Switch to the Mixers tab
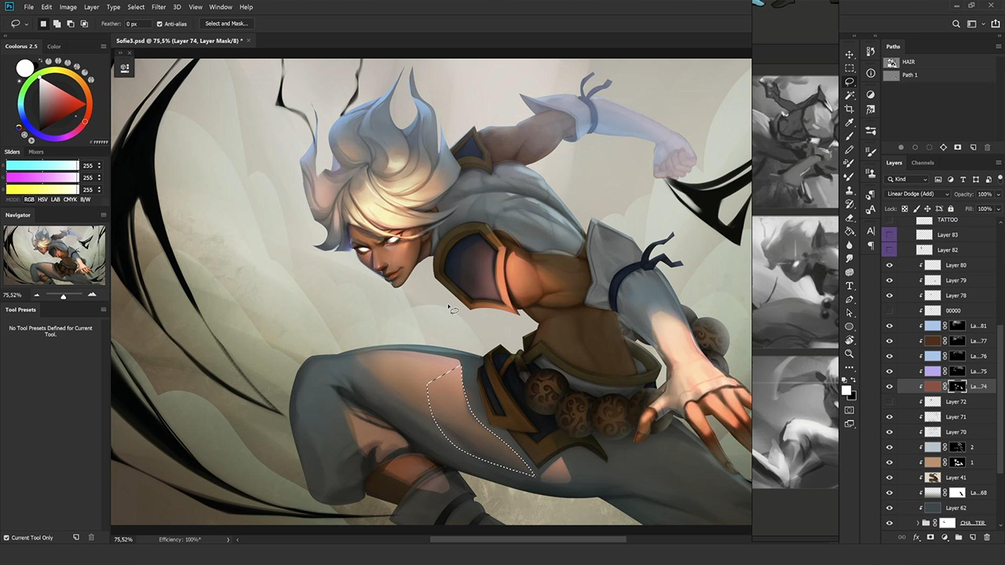Screen dimensions: 1005x565 [36, 152]
